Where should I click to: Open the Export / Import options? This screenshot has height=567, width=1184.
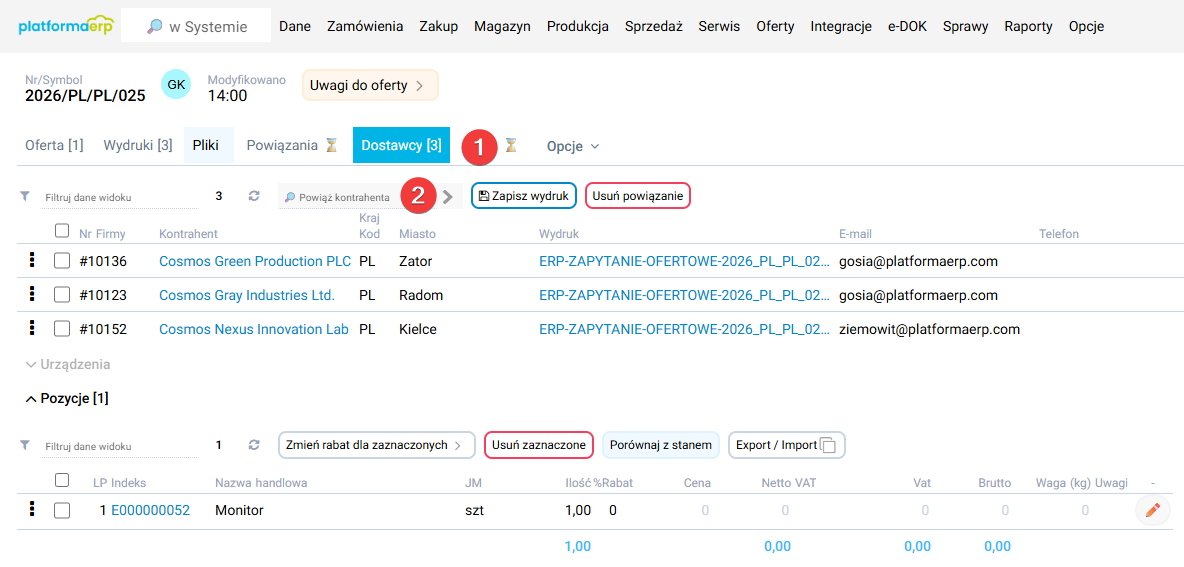tap(786, 445)
